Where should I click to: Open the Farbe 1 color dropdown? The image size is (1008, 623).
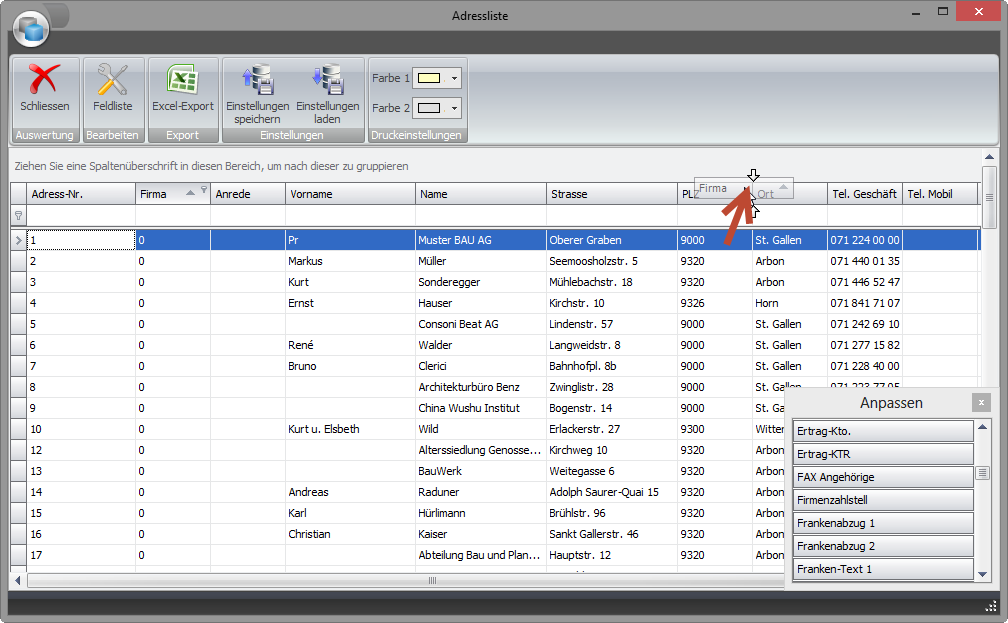coord(455,78)
